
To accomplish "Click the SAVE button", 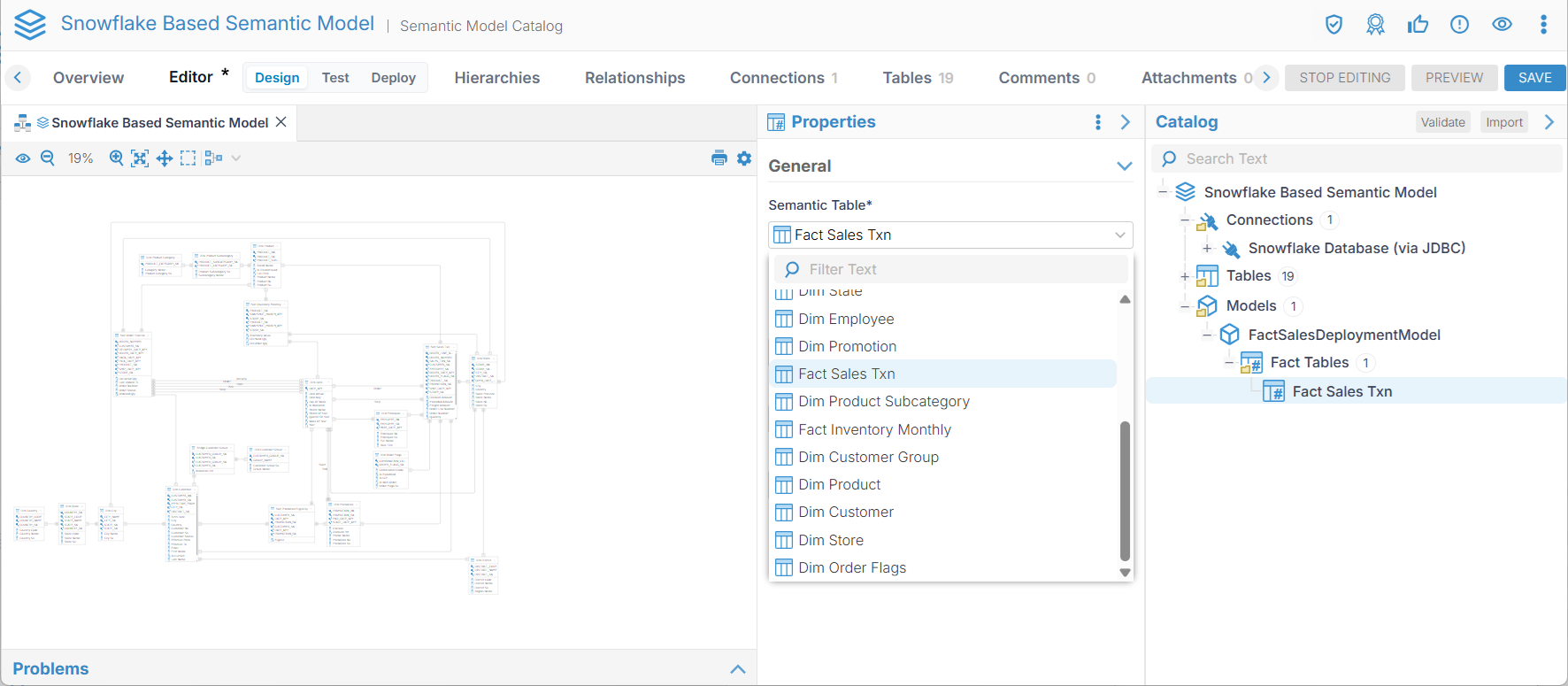I will [x=1534, y=78].
